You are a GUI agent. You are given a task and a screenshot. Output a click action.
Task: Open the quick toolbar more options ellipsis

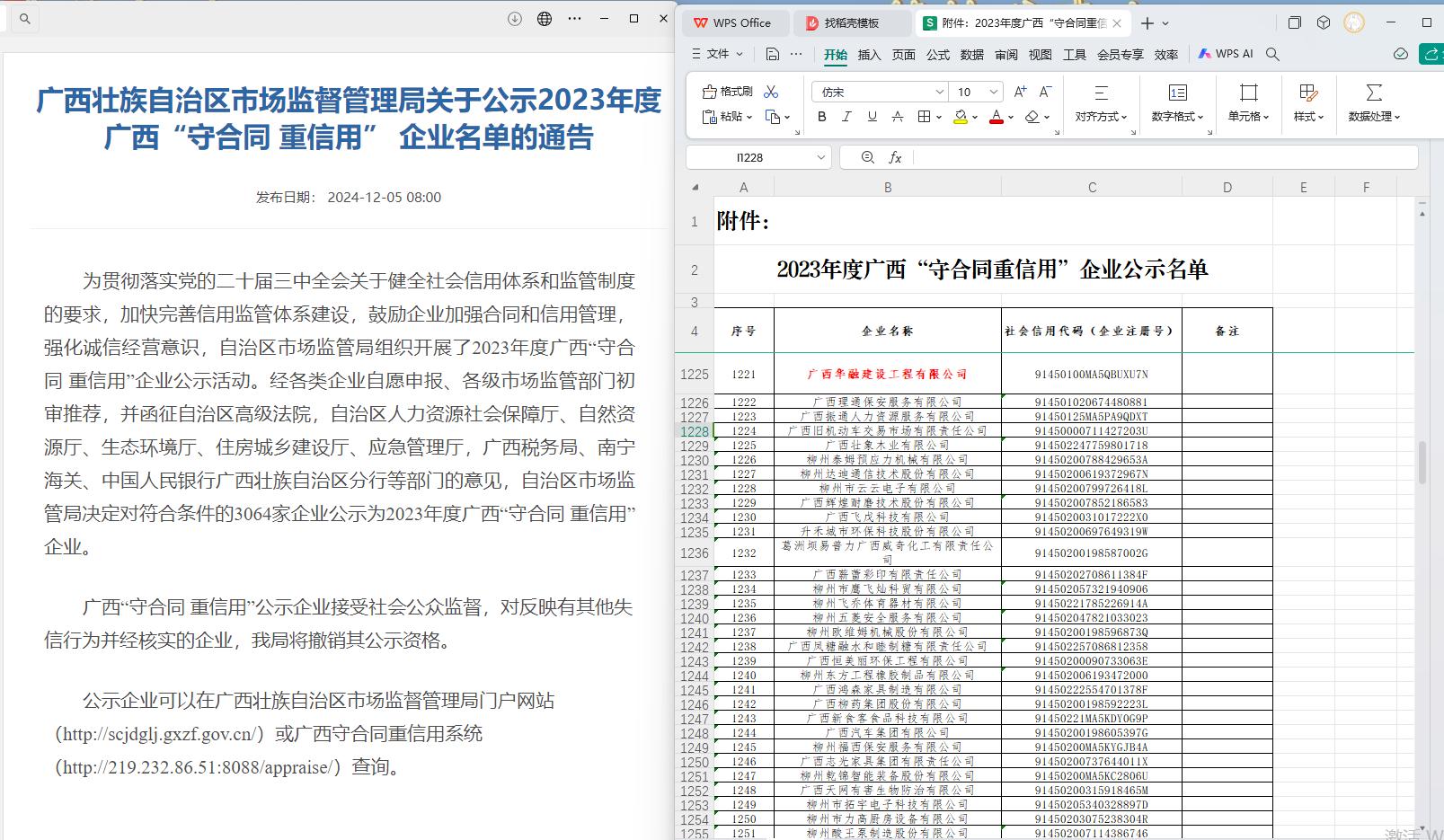(796, 54)
